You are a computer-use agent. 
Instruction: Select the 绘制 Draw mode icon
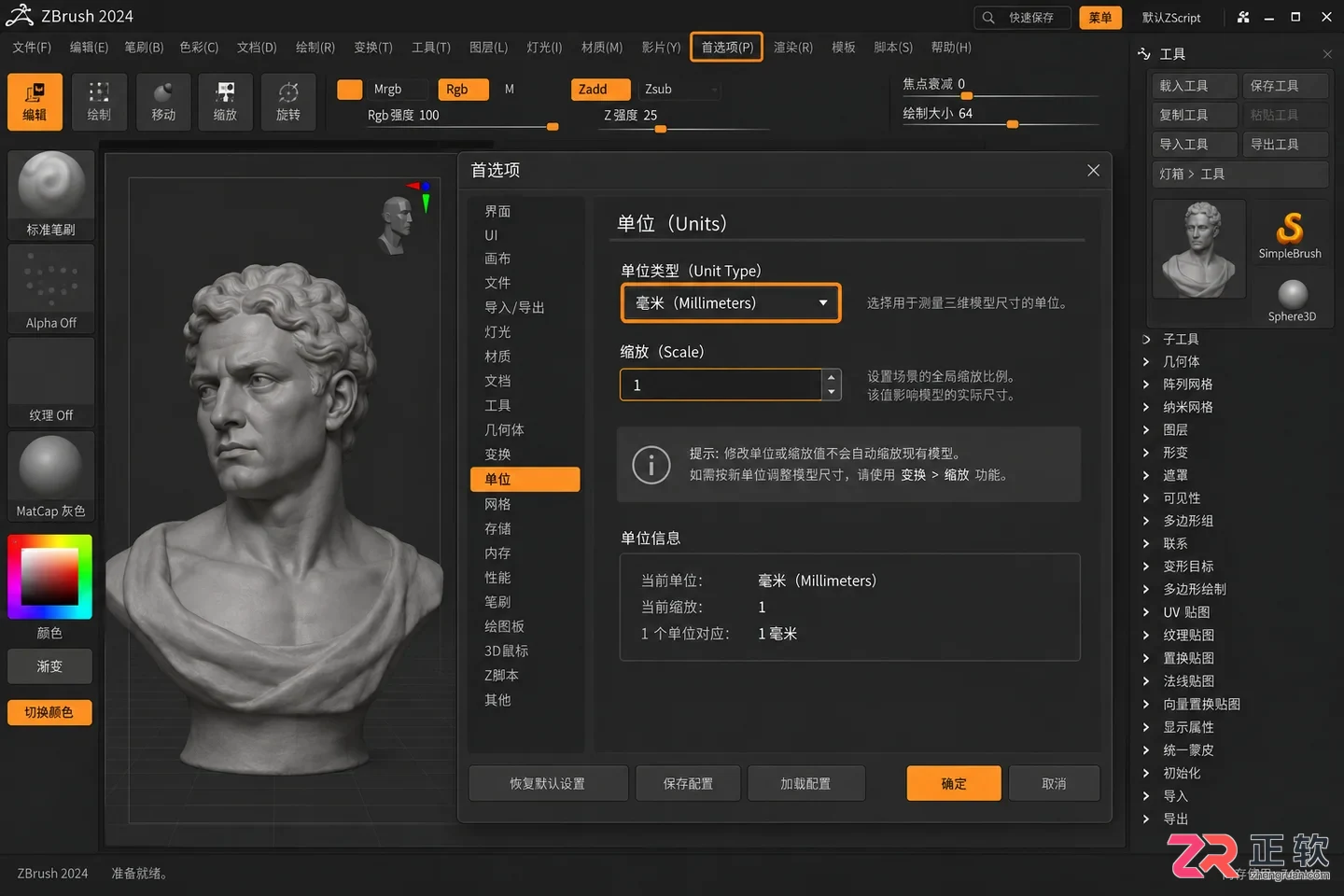pyautogui.click(x=99, y=102)
